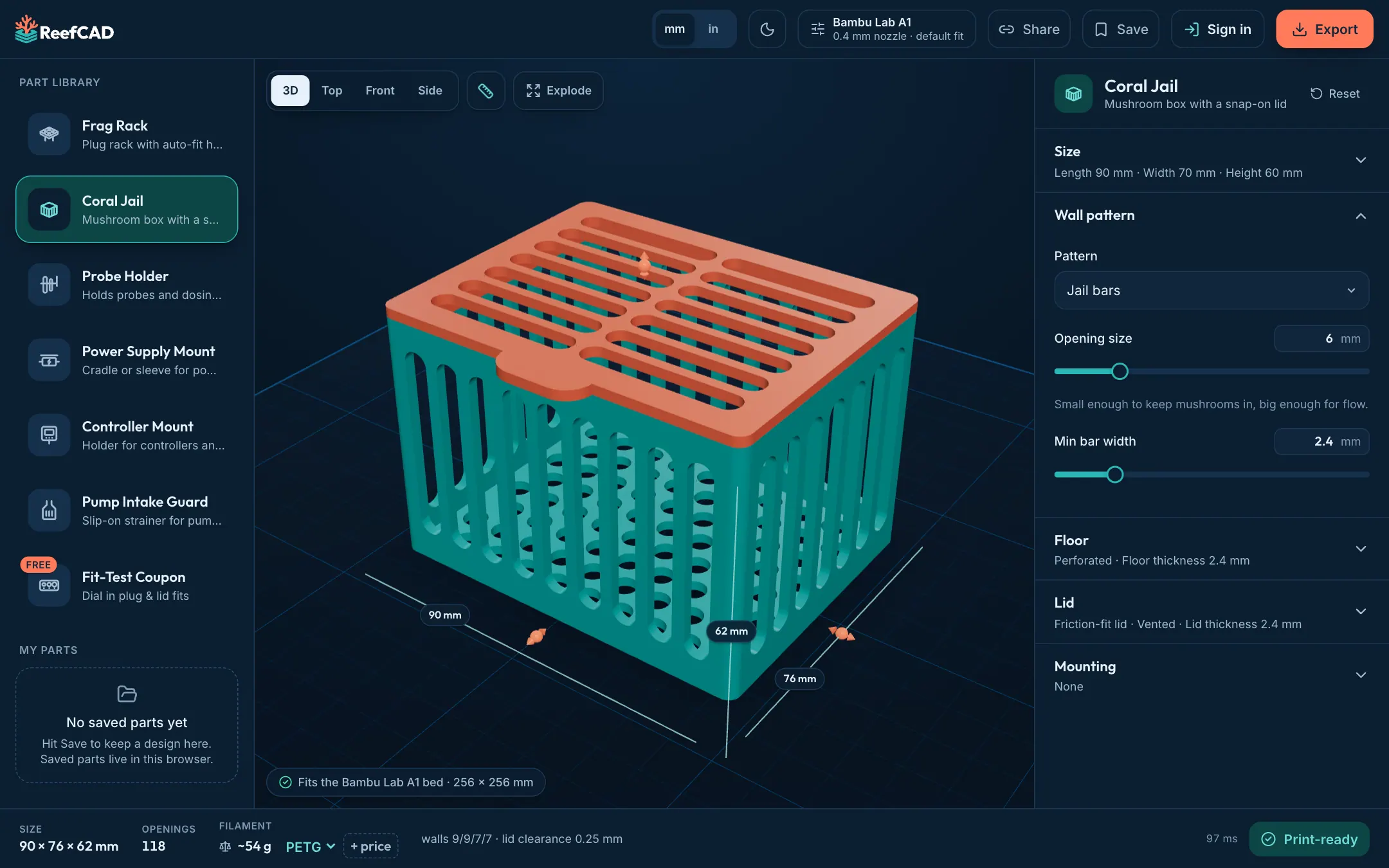Image resolution: width=1389 pixels, height=868 pixels.
Task: Collapse the Wall pattern section
Action: (x=1212, y=215)
